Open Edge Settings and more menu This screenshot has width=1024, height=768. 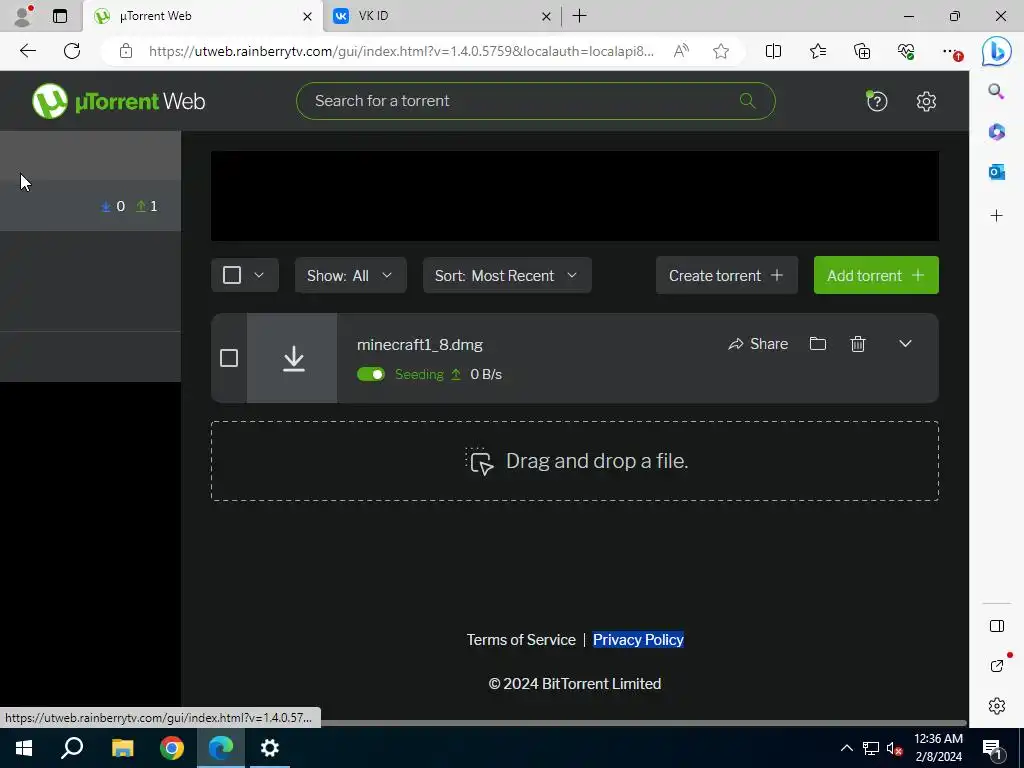click(x=951, y=51)
